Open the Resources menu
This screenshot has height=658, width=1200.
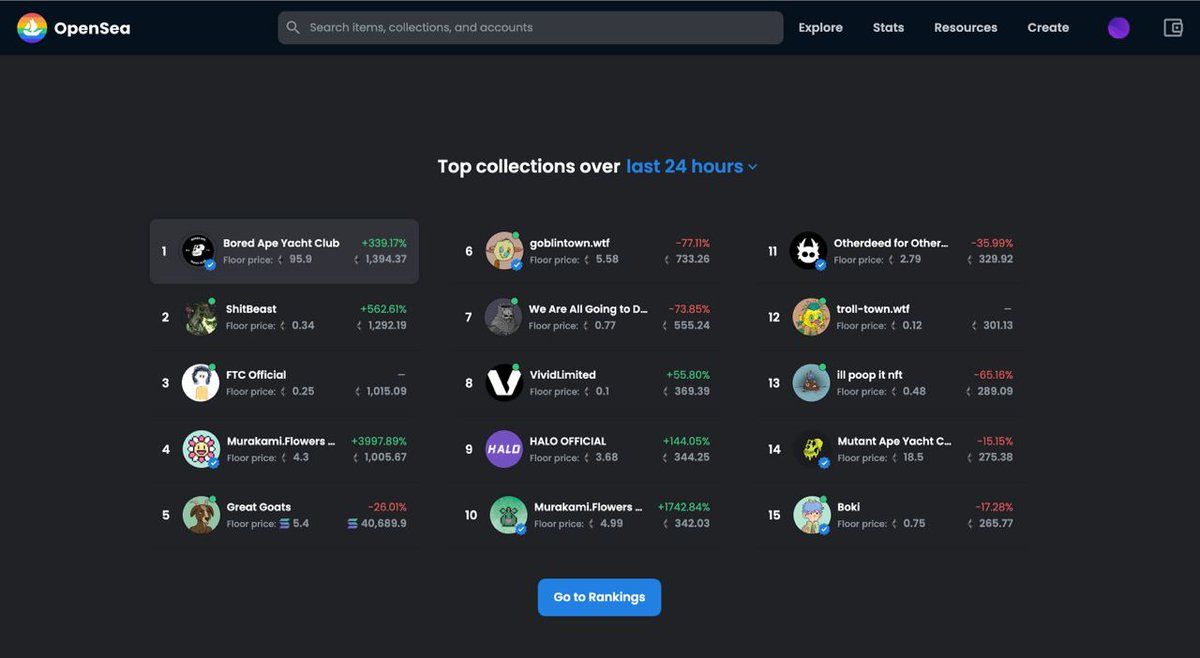965,28
